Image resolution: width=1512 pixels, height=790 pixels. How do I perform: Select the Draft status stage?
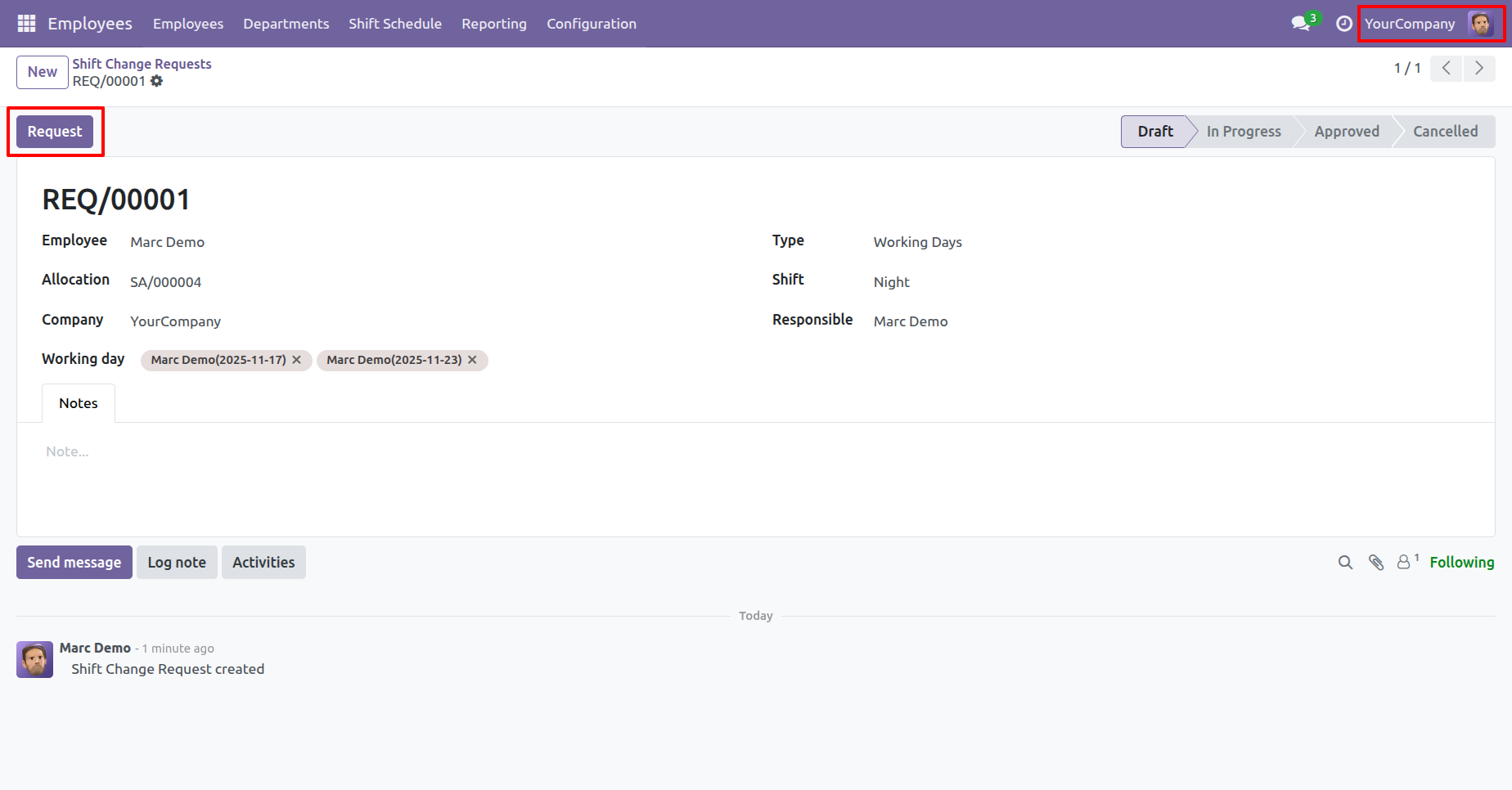[1154, 132]
